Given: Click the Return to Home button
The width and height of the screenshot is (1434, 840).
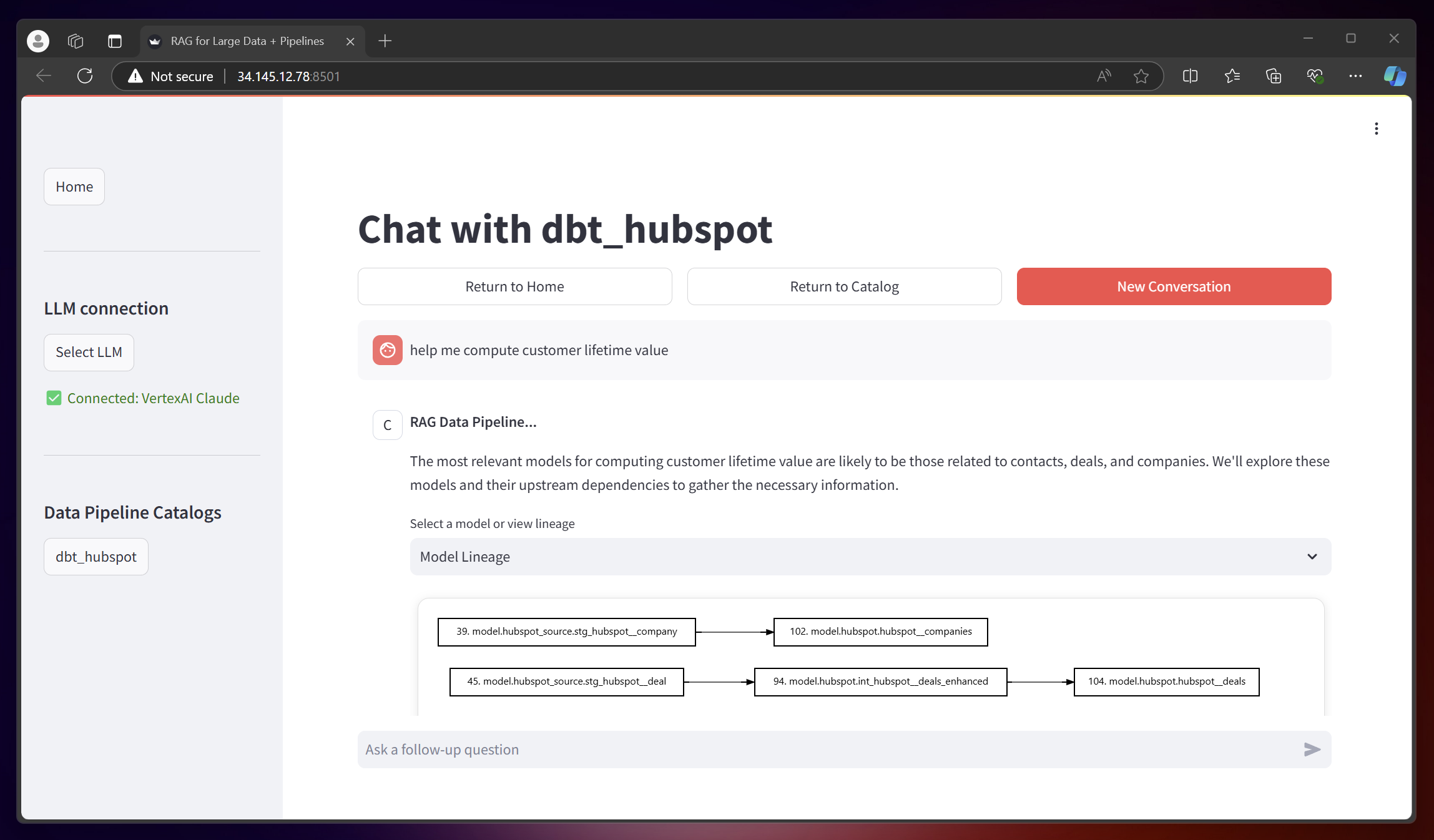Looking at the screenshot, I should (515, 286).
